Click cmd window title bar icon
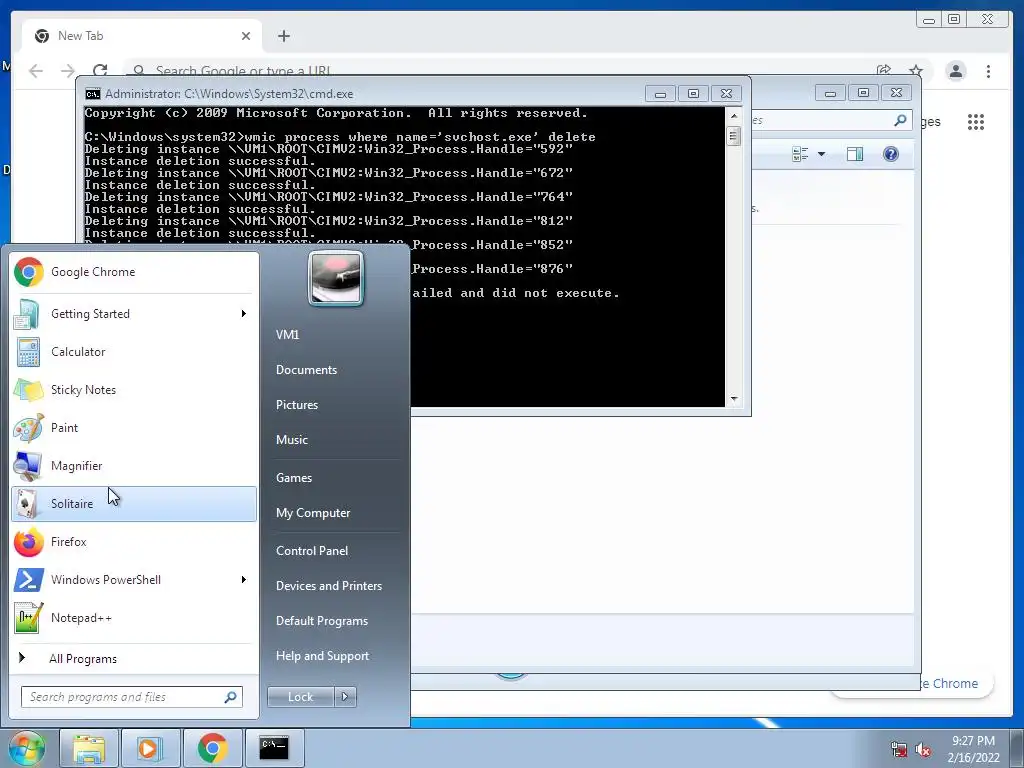Screen dimensions: 1024x768 click(93, 94)
